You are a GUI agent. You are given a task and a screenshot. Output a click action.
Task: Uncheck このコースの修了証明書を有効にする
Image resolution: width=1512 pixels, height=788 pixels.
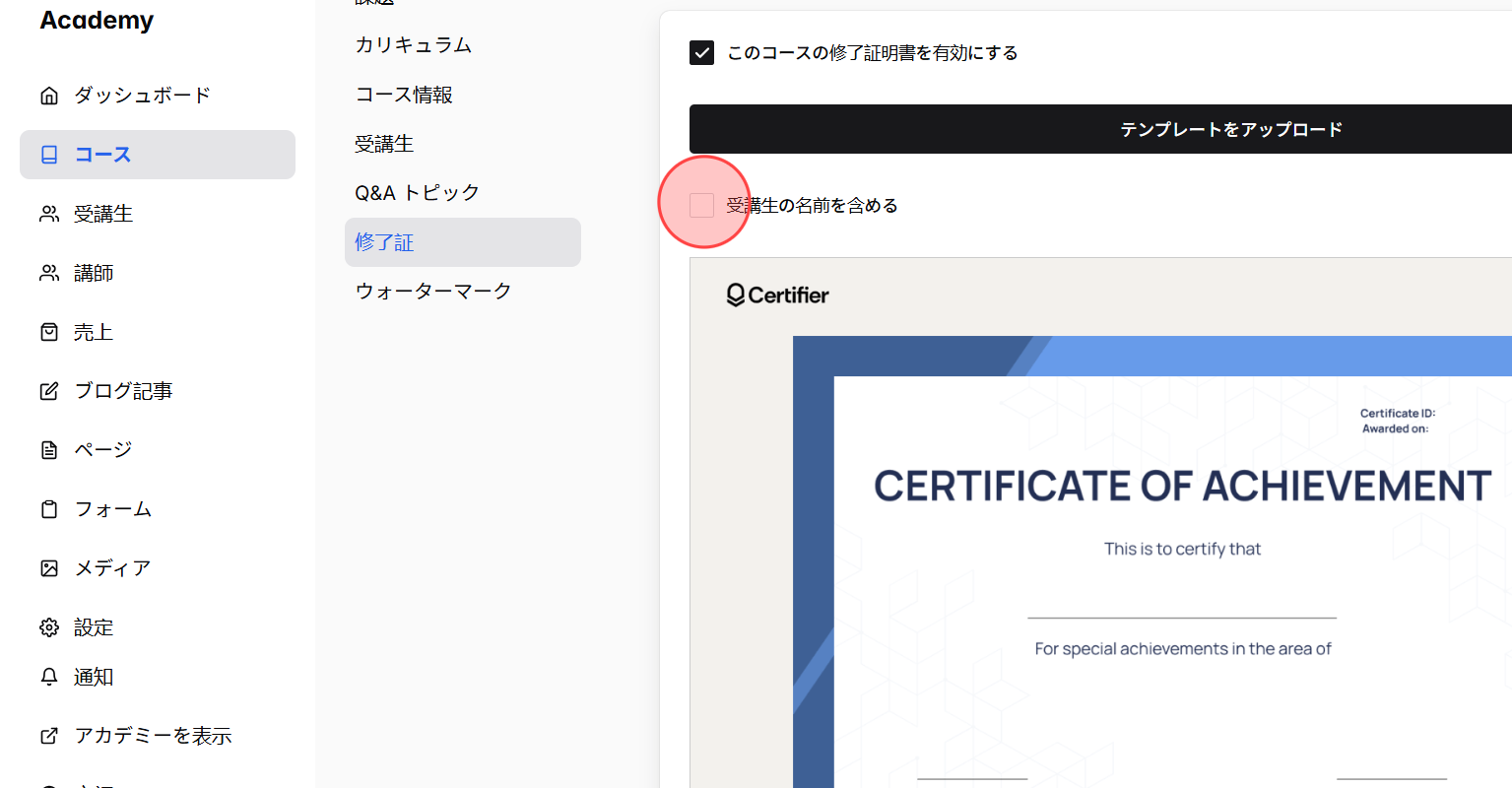(x=701, y=52)
